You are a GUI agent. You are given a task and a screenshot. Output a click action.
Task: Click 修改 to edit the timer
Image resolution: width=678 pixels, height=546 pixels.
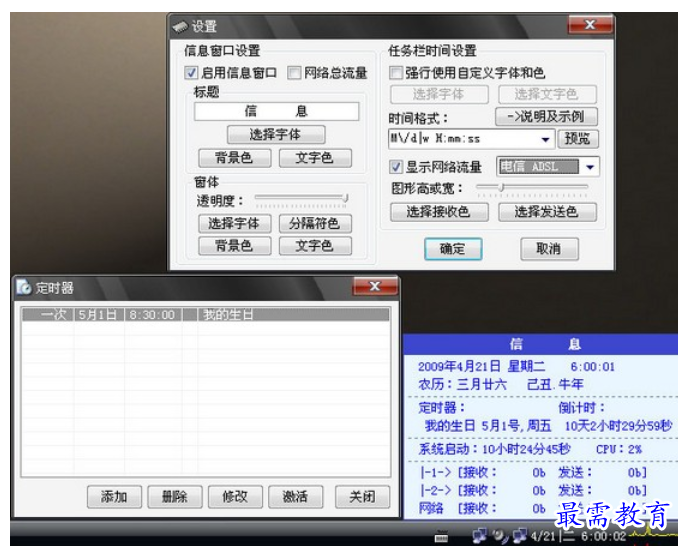(235, 497)
